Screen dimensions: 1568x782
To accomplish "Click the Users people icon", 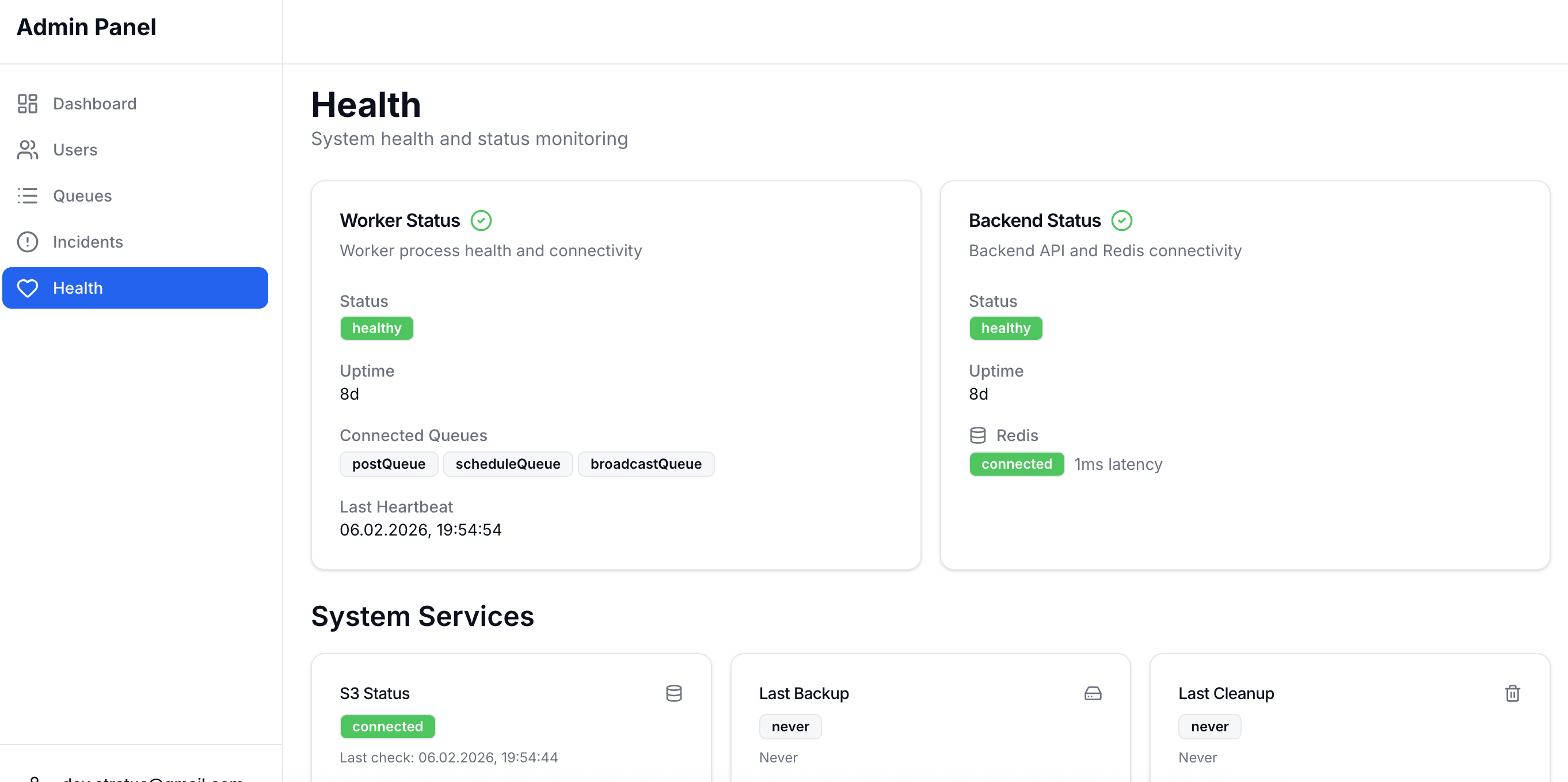I will click(28, 150).
